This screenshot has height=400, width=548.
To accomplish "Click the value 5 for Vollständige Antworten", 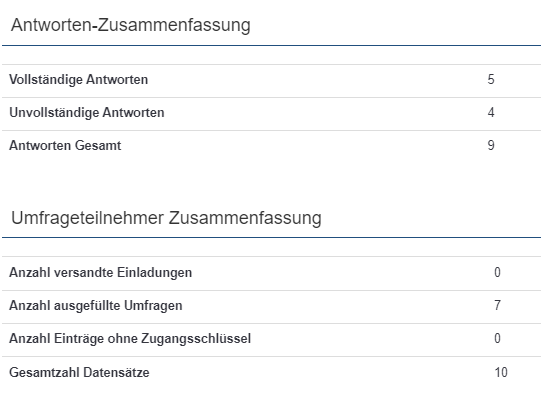I will click(491, 79).
